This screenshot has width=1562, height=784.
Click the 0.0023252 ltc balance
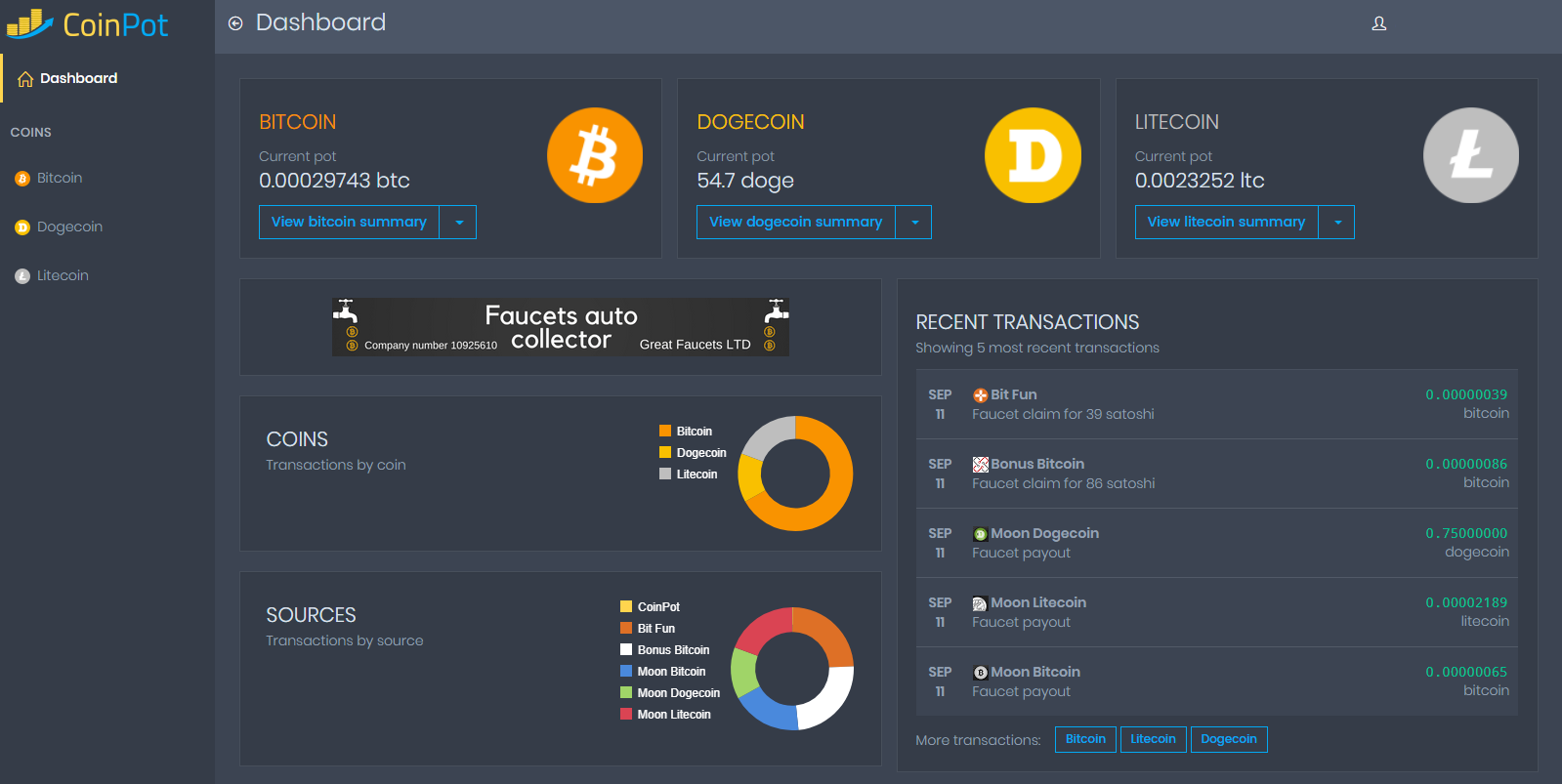1200,181
